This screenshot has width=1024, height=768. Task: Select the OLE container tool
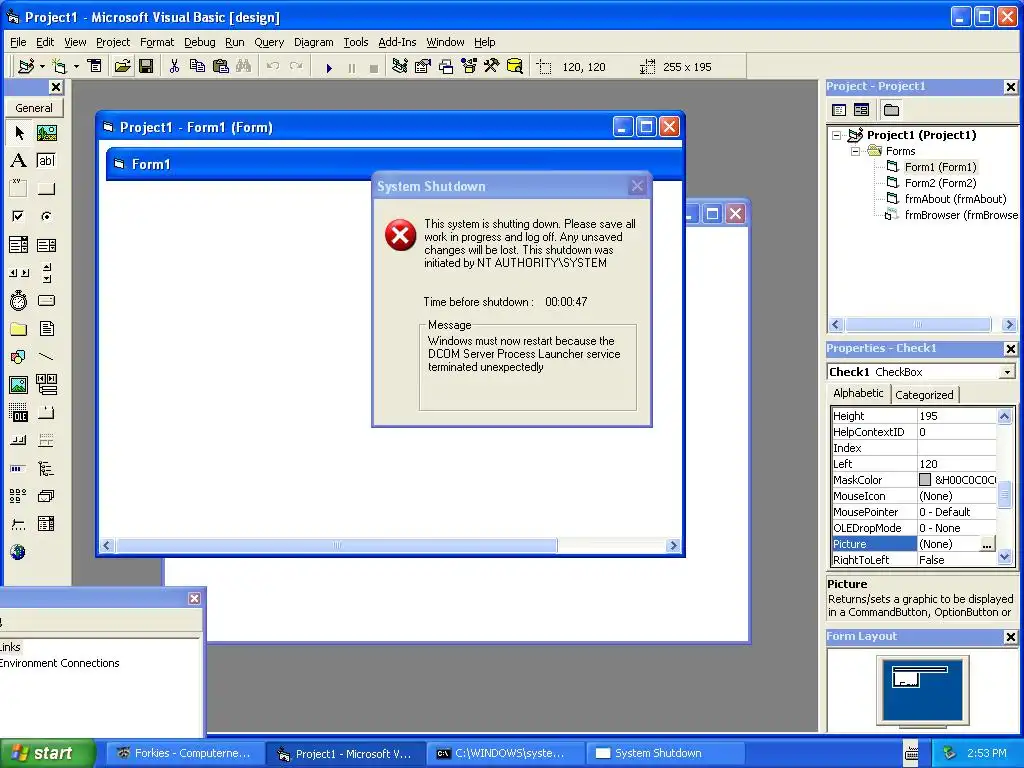click(x=19, y=413)
